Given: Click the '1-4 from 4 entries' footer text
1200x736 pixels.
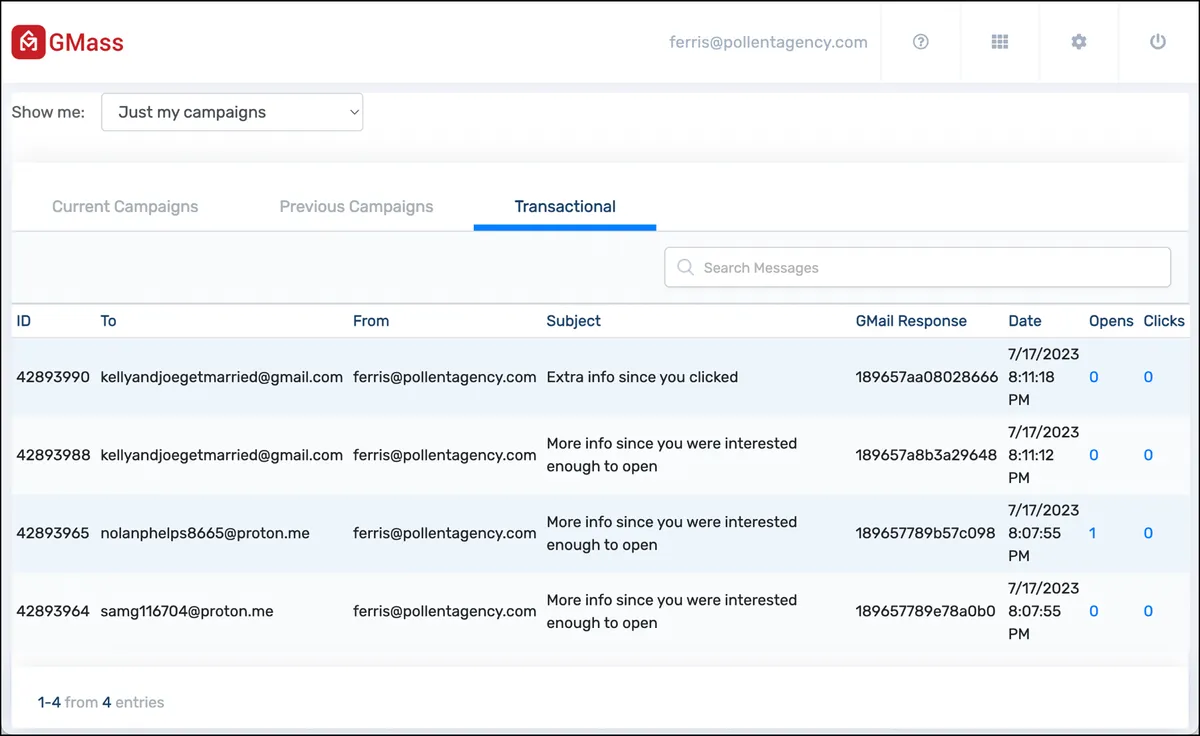Looking at the screenshot, I should (x=101, y=702).
